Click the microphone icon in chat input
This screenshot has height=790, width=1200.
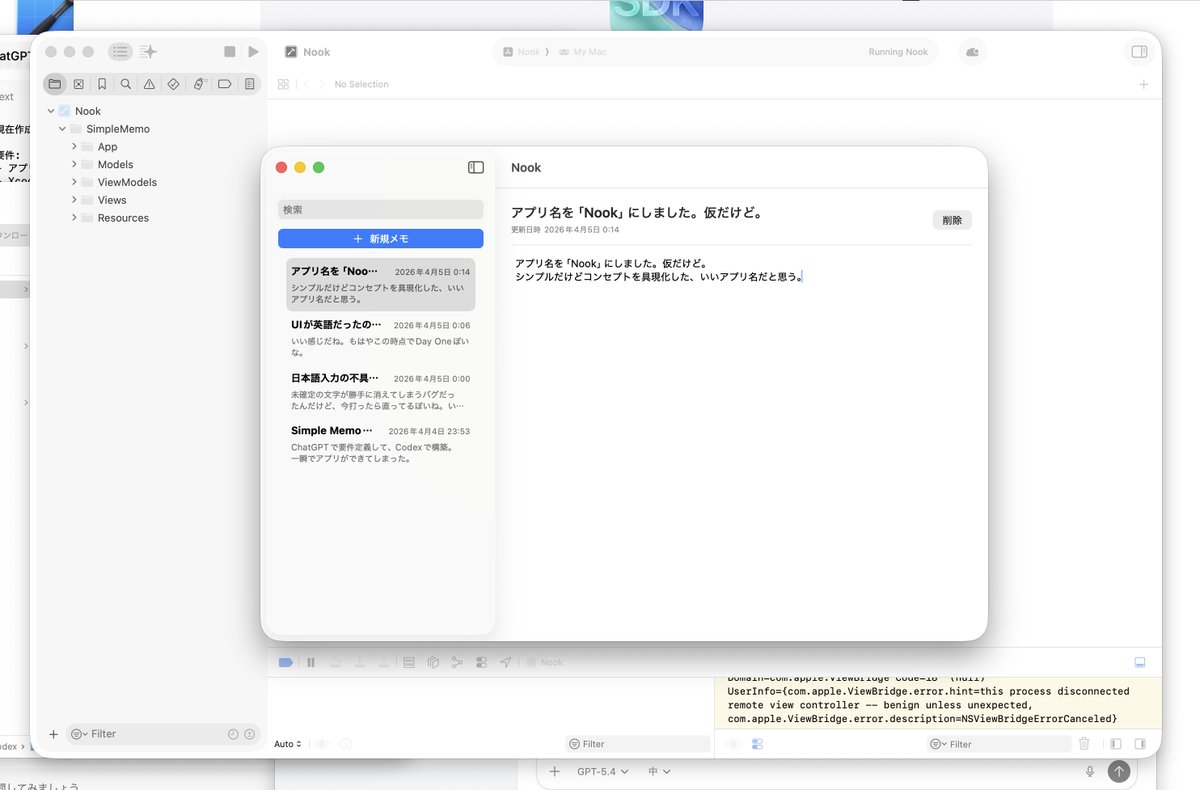(1090, 772)
